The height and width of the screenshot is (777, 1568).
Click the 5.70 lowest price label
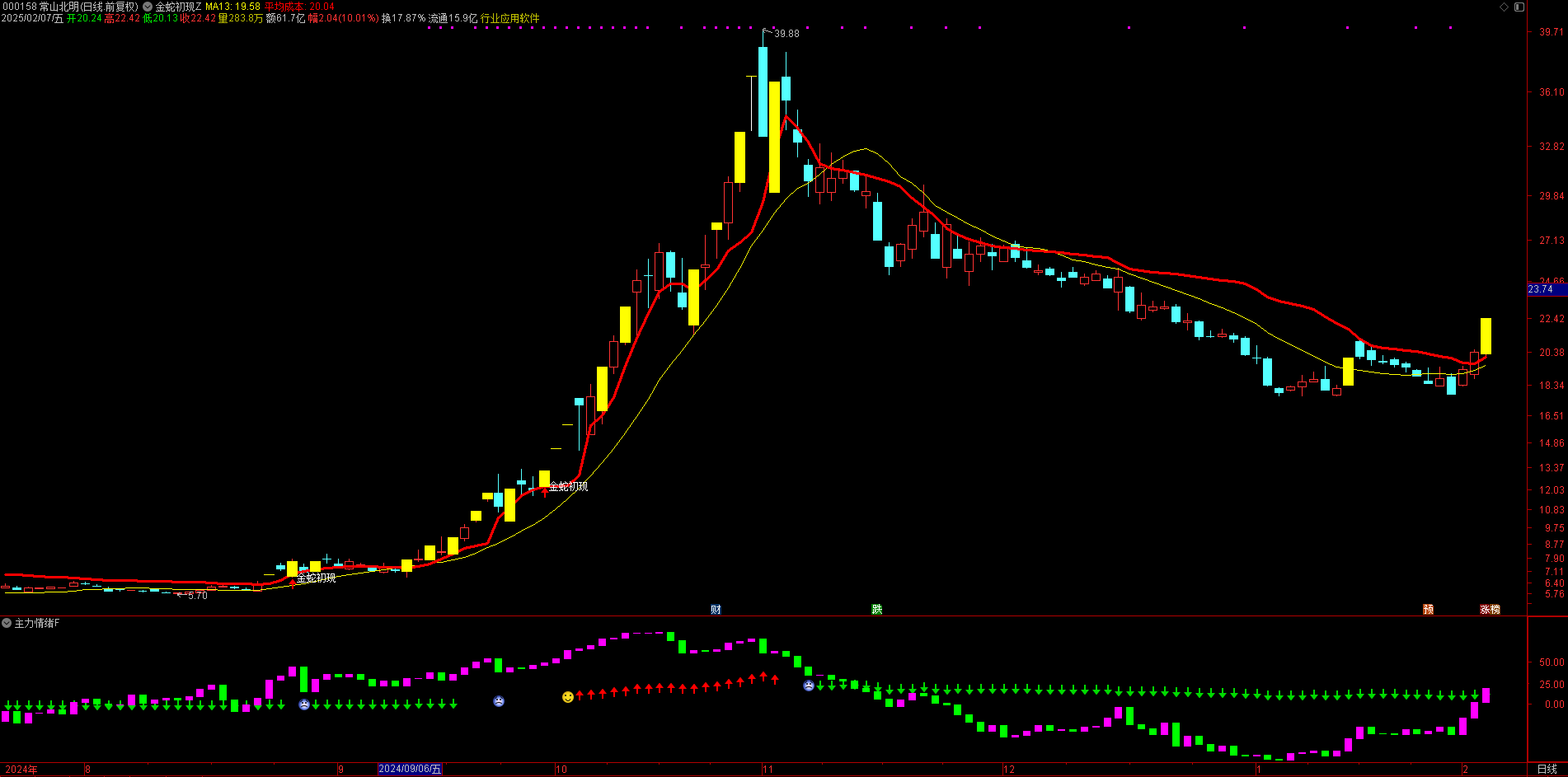coord(198,596)
